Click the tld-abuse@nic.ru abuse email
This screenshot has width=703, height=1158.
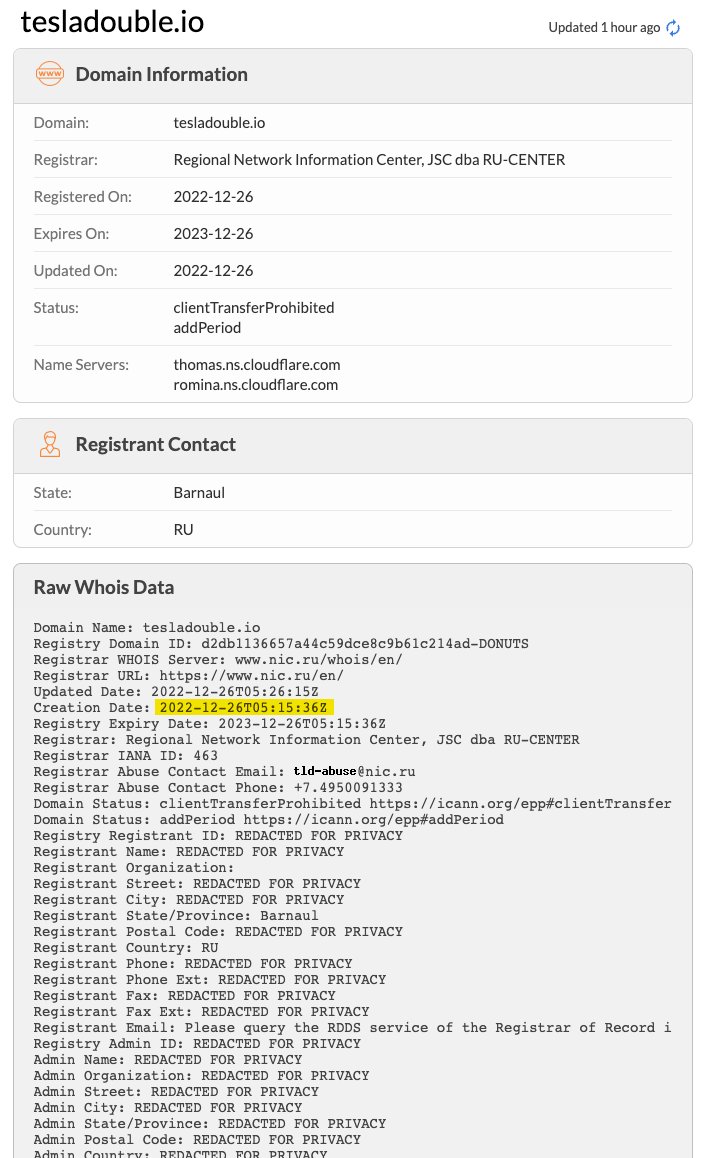click(x=354, y=771)
